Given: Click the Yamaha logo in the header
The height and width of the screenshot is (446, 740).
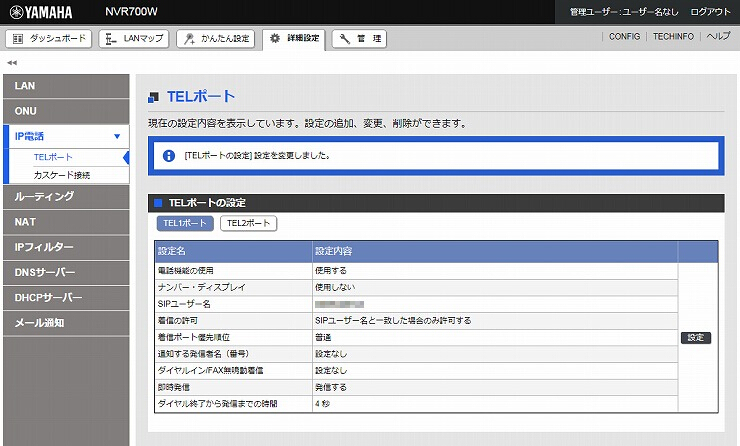Looking at the screenshot, I should click(41, 12).
